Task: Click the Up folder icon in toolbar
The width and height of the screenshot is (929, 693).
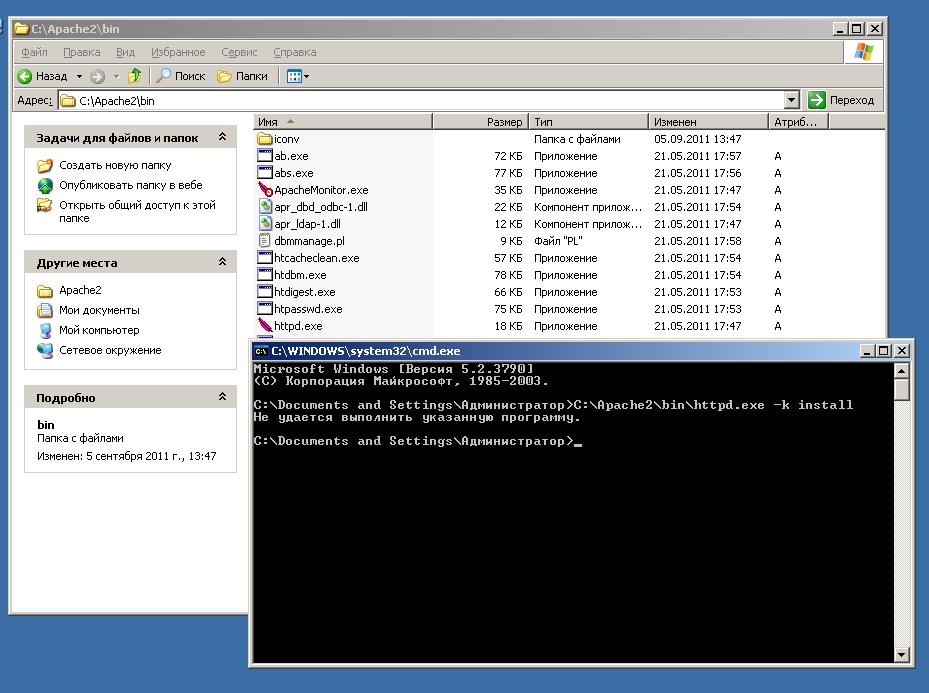Action: click(x=134, y=76)
